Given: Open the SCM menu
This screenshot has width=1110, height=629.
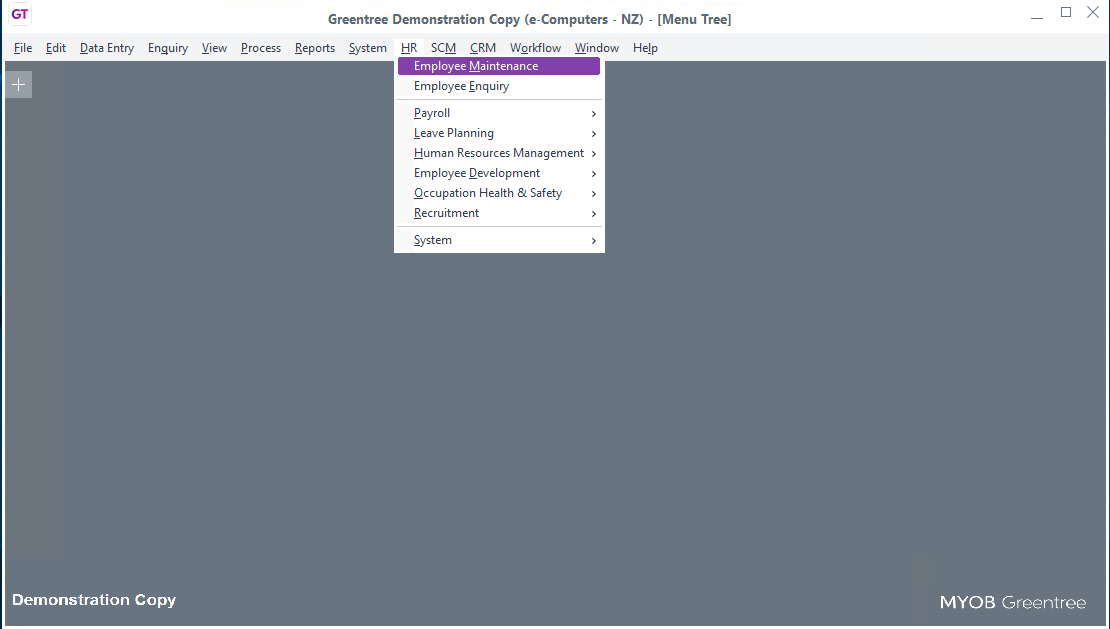Looking at the screenshot, I should point(443,48).
